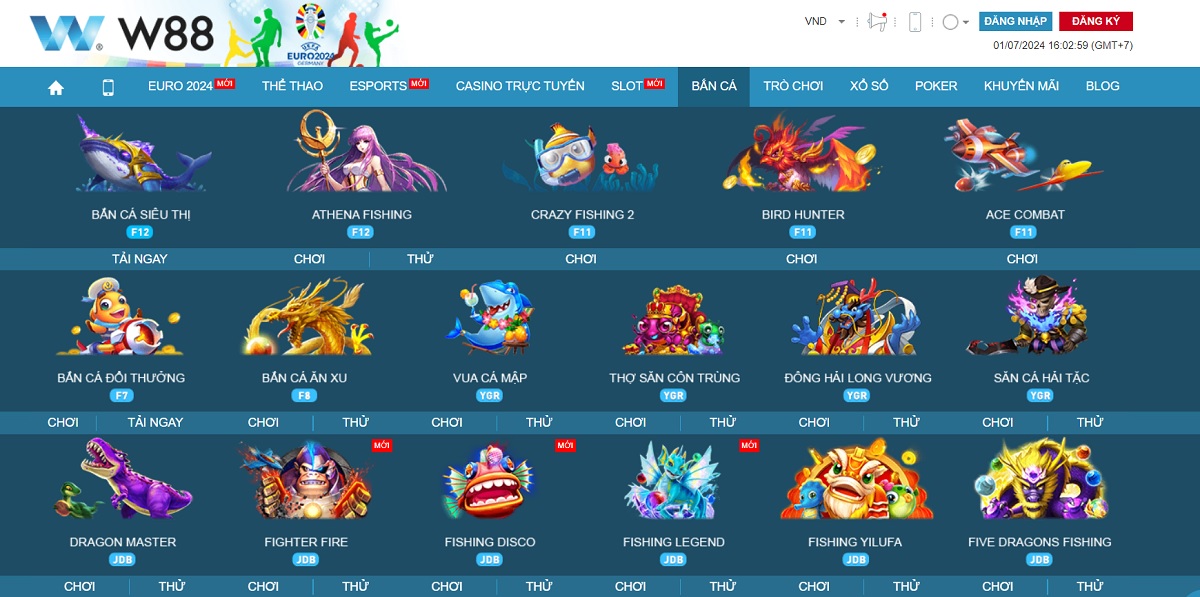Open the home icon in navigation bar
The width and height of the screenshot is (1200, 597).
pos(56,87)
